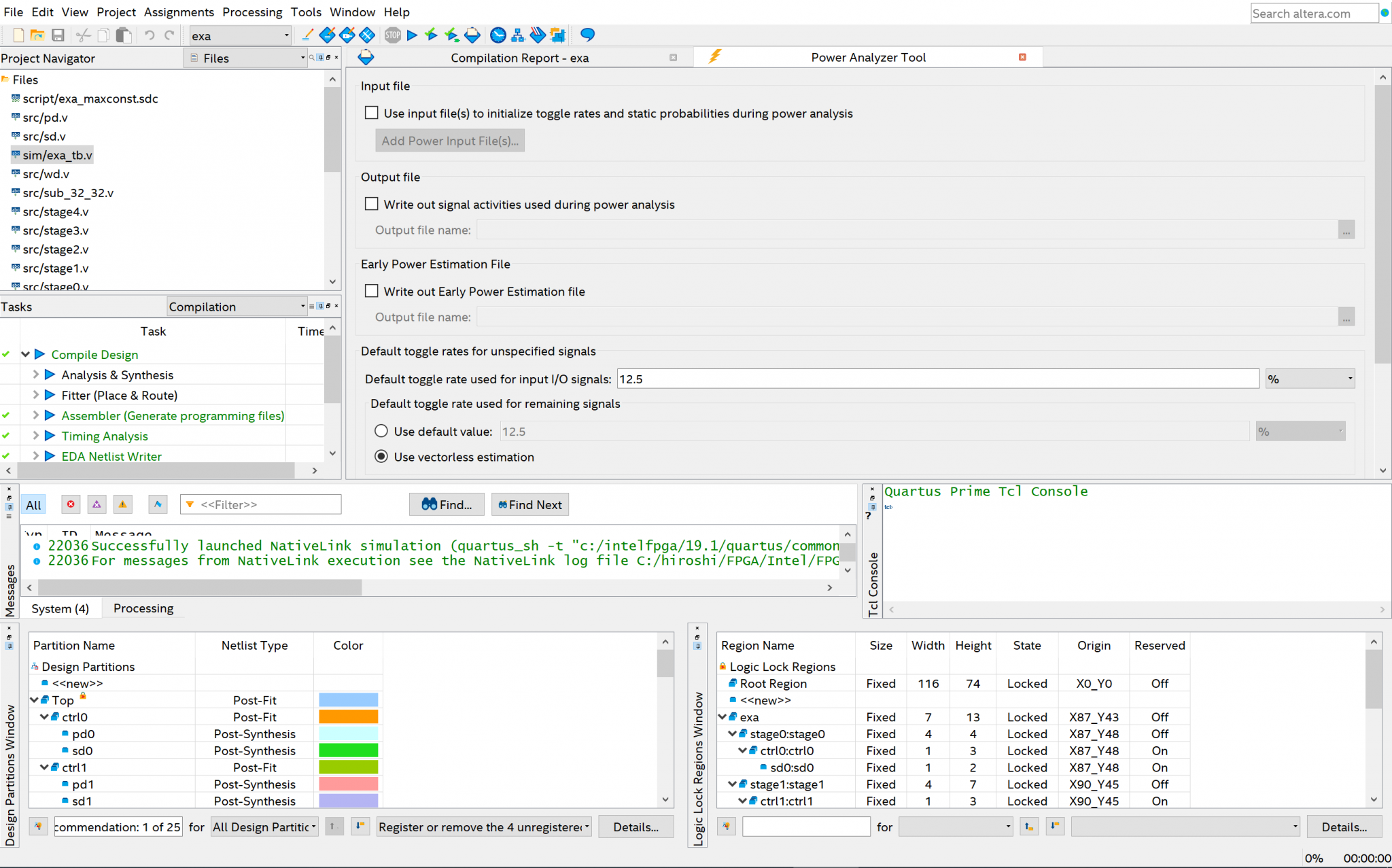Collapse the ctrl0 partition tree node

[44, 716]
